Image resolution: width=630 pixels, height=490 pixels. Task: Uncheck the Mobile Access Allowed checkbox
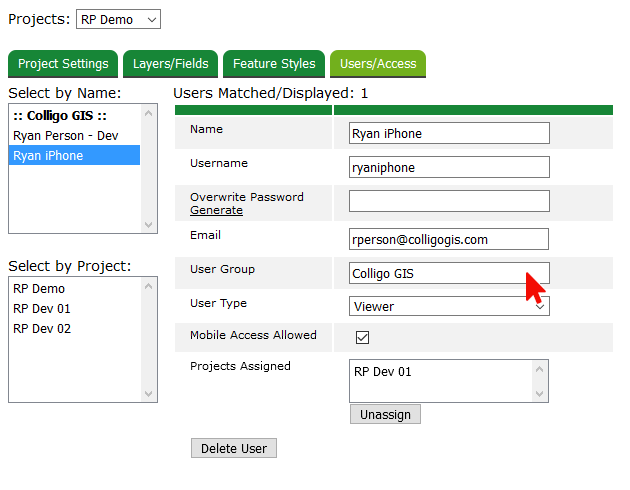click(x=363, y=338)
